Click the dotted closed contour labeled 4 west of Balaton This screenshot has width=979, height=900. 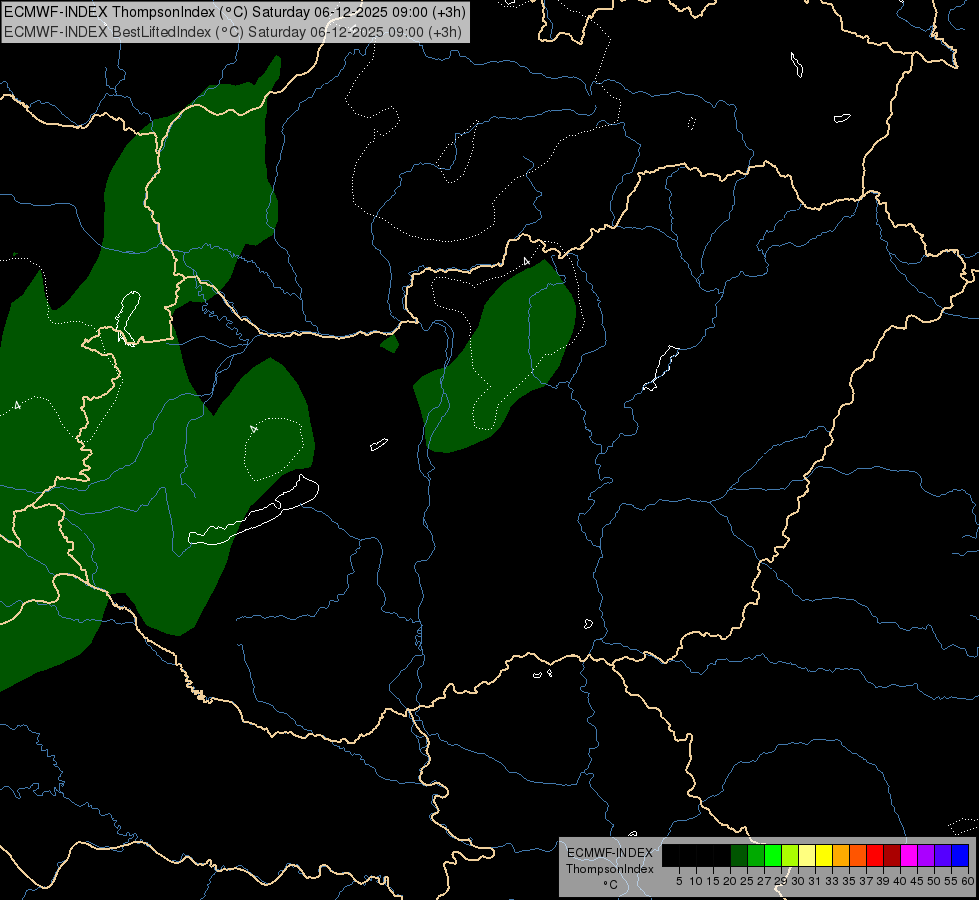click(x=273, y=448)
